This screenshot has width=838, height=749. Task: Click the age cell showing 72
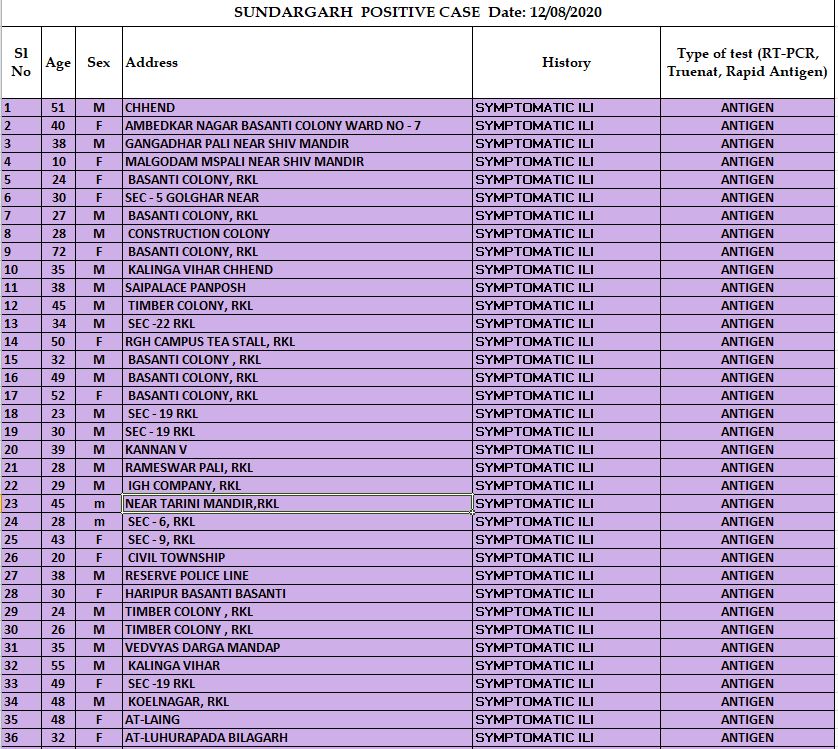(58, 252)
